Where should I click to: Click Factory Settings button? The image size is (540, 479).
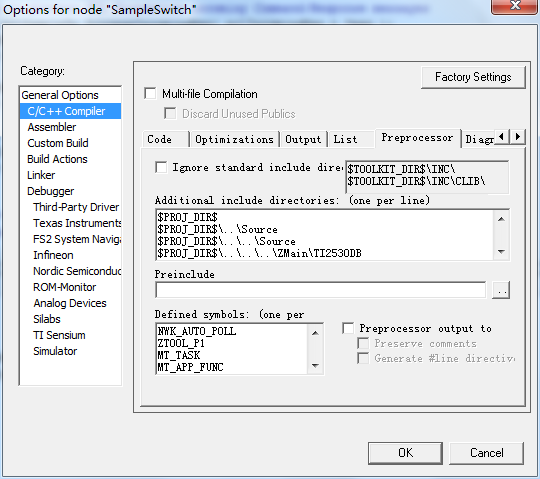pos(473,77)
